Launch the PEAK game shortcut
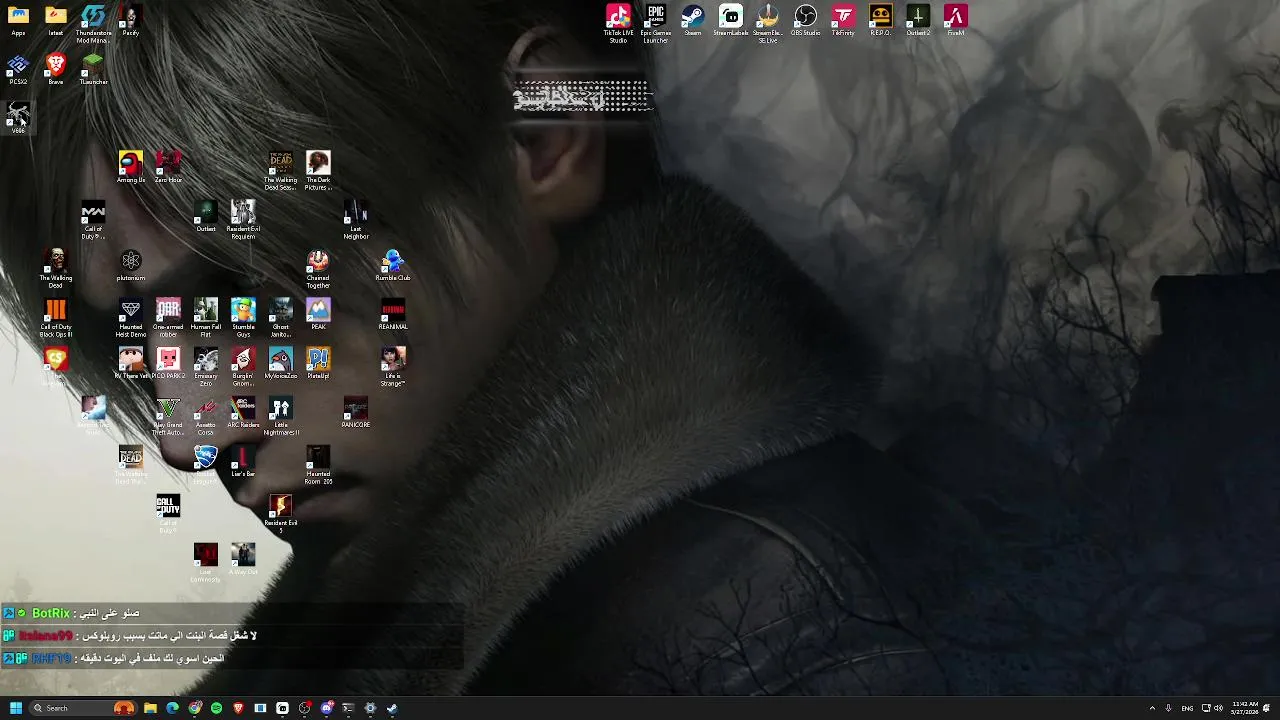This screenshot has width=1280, height=720. [318, 314]
